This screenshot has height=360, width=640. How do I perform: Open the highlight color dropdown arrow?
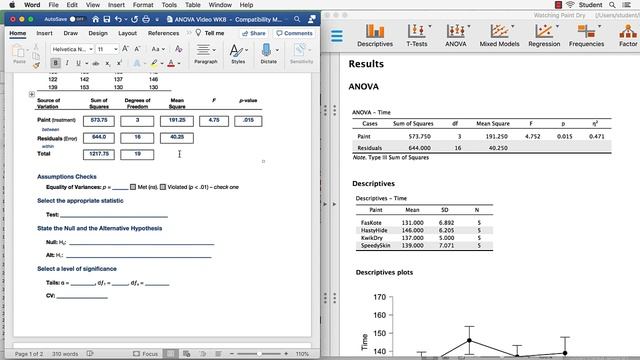pos(162,64)
